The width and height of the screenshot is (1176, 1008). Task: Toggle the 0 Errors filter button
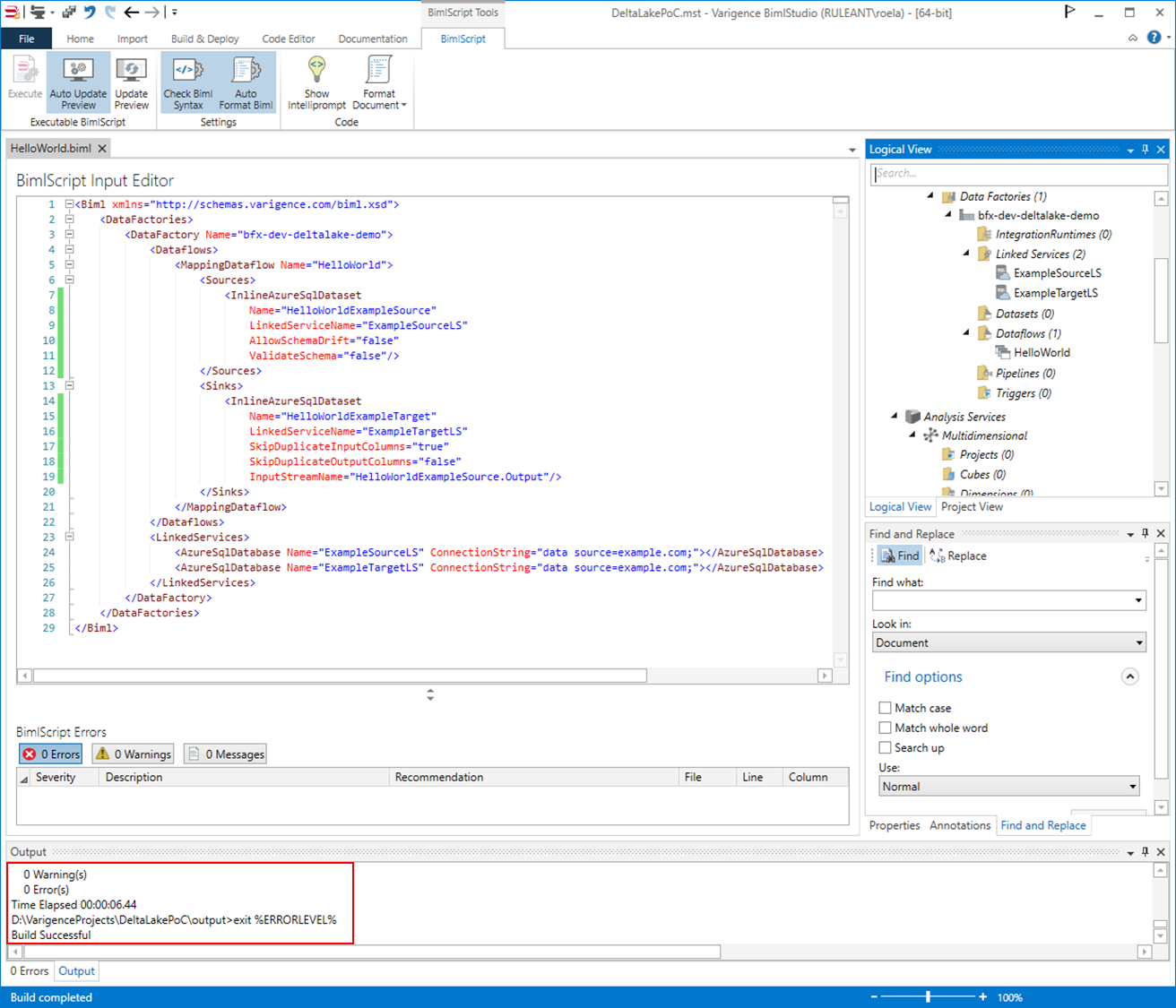(51, 754)
